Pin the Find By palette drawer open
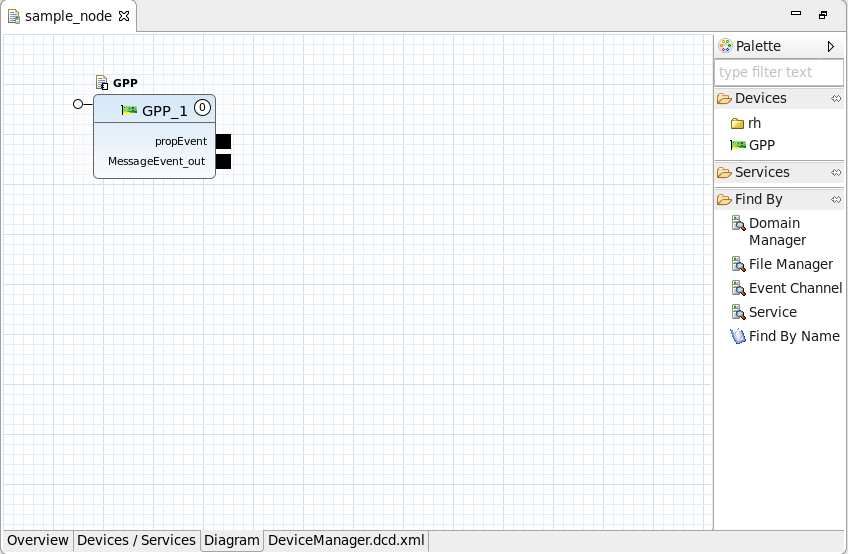 (x=835, y=200)
